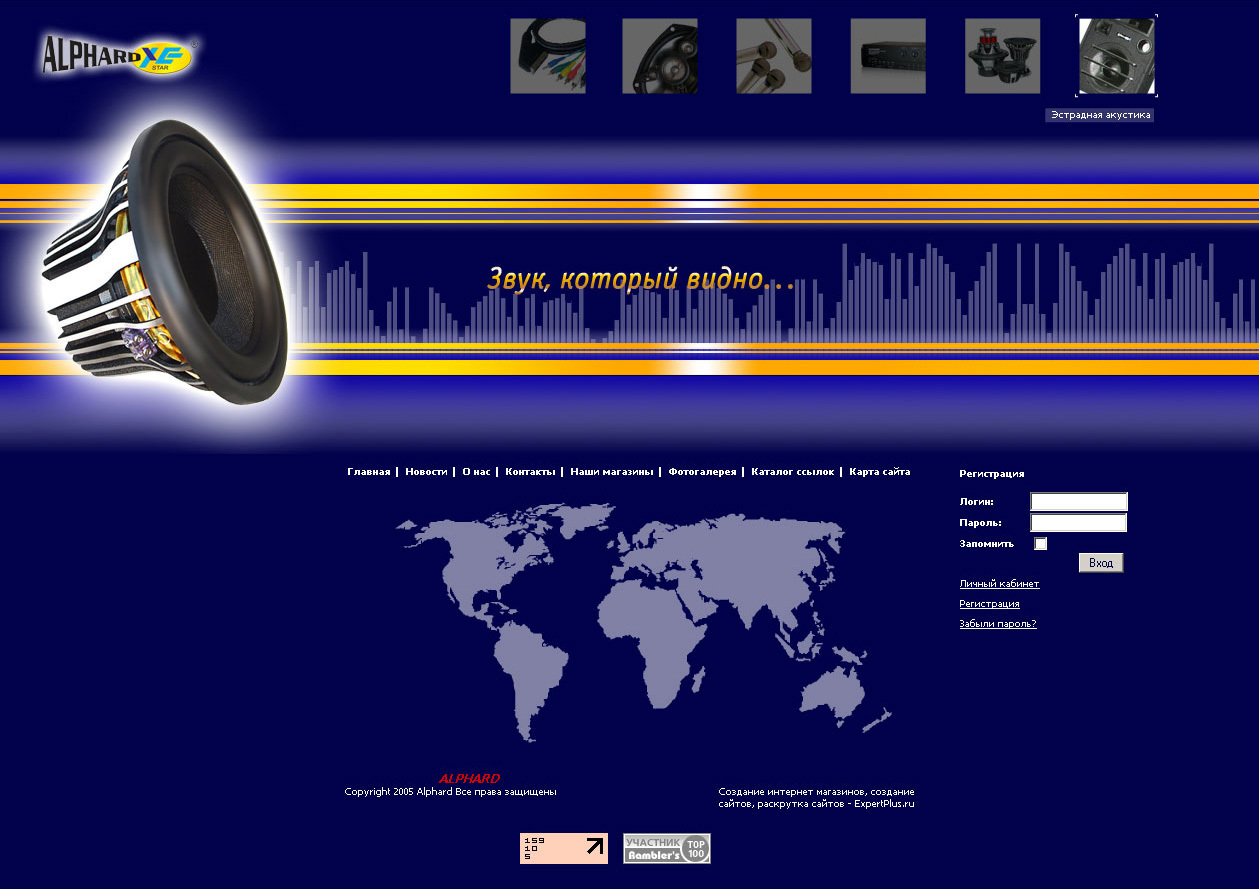The height and width of the screenshot is (889, 1259).
Task: Open the cables category thumbnail
Action: [x=548, y=56]
